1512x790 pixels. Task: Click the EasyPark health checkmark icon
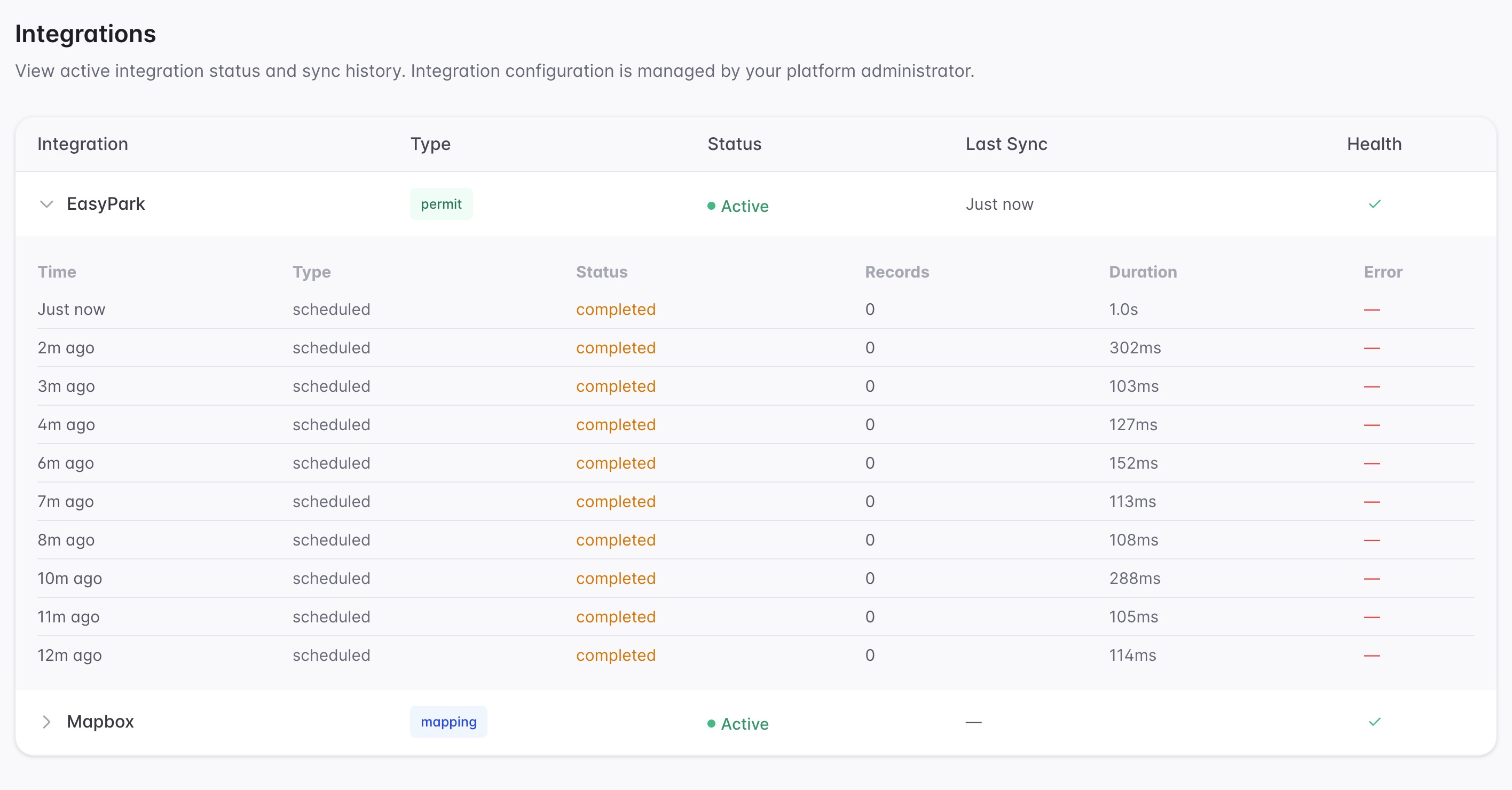[1375, 204]
